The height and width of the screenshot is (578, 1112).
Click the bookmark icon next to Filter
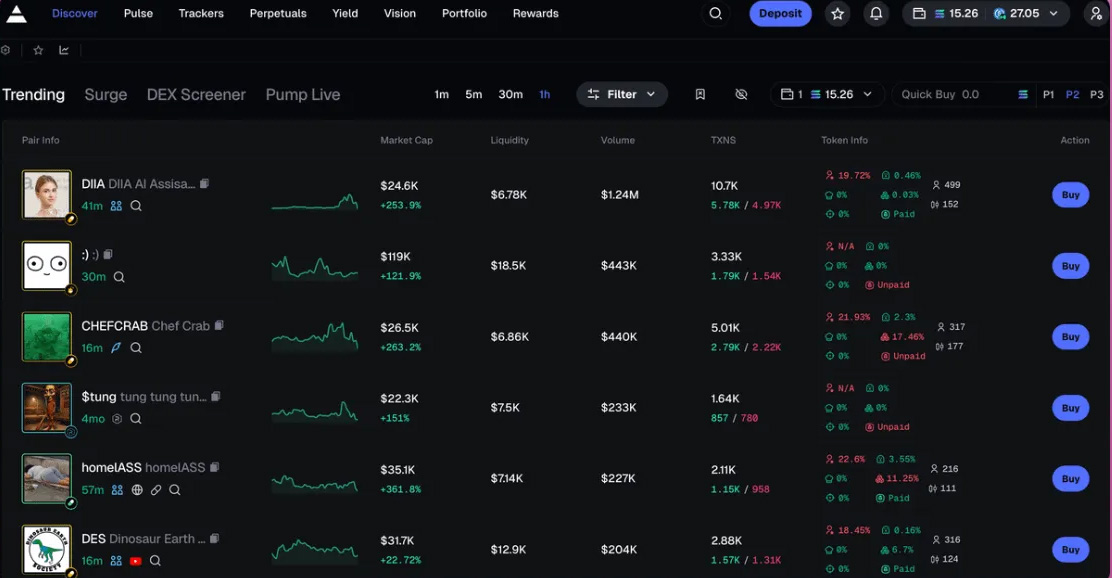(700, 94)
